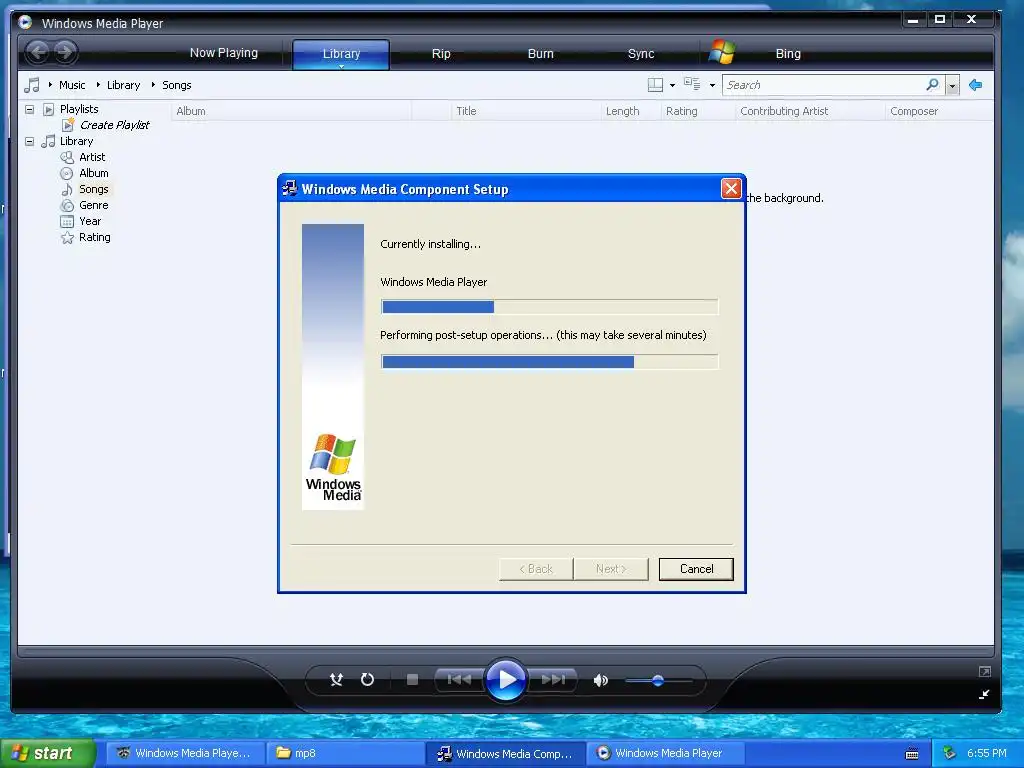This screenshot has height=768, width=1024.
Task: Switch to full screen view icon
Action: click(985, 671)
